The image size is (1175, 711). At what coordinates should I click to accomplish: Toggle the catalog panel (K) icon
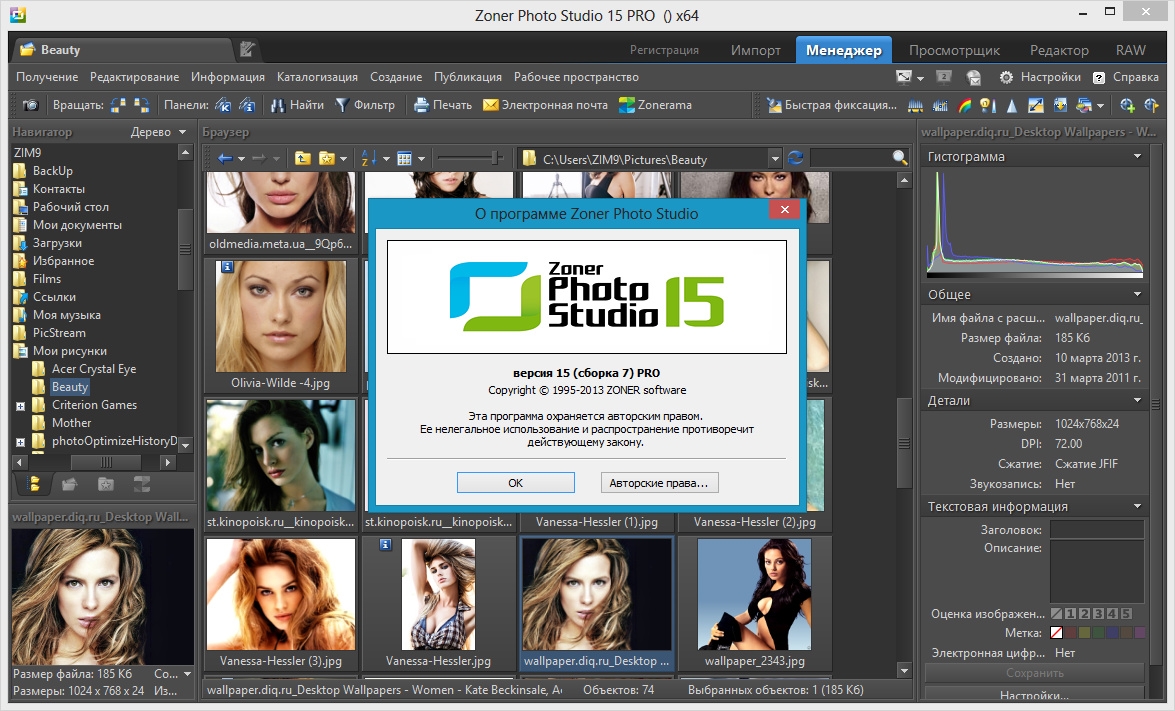click(223, 106)
